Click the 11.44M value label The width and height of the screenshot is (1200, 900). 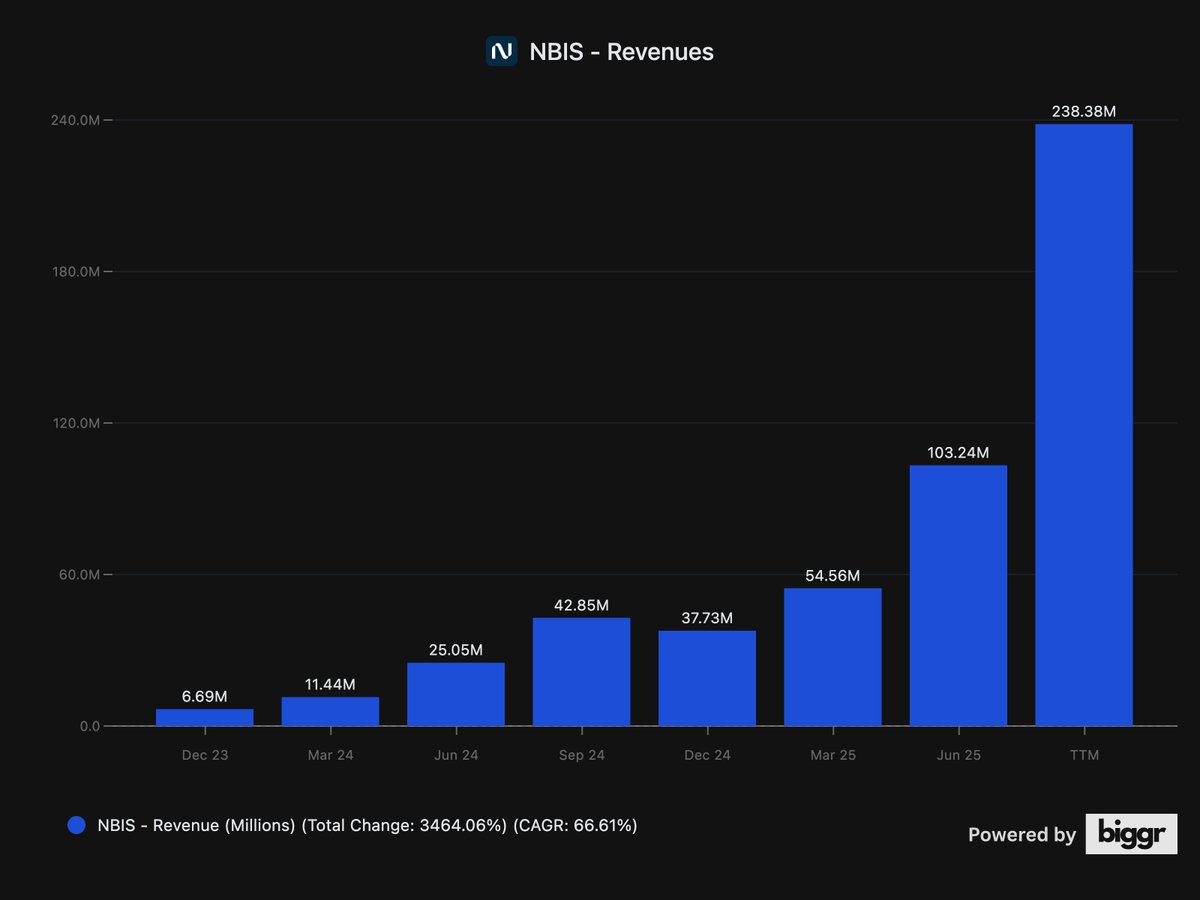(x=330, y=685)
